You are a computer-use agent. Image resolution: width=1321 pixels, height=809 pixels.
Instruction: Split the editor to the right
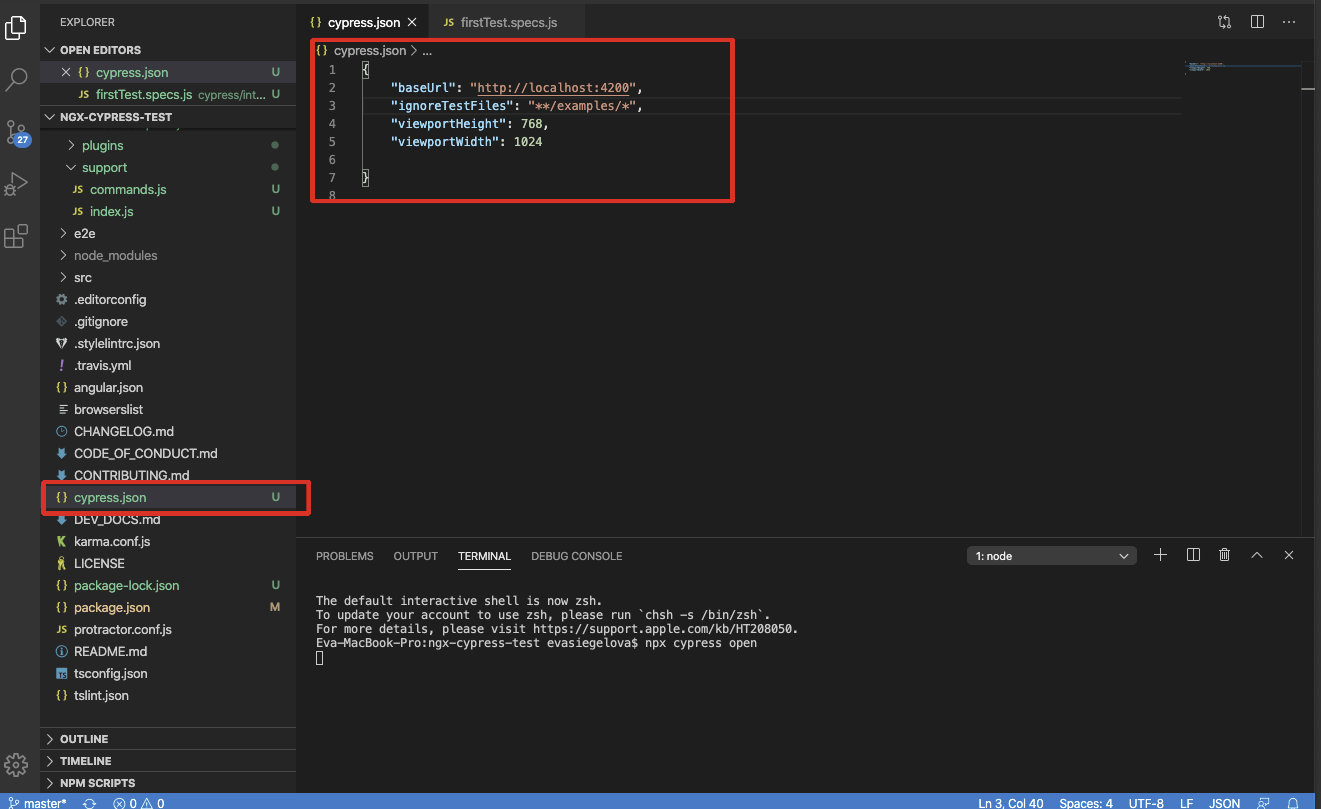pyautogui.click(x=1257, y=21)
